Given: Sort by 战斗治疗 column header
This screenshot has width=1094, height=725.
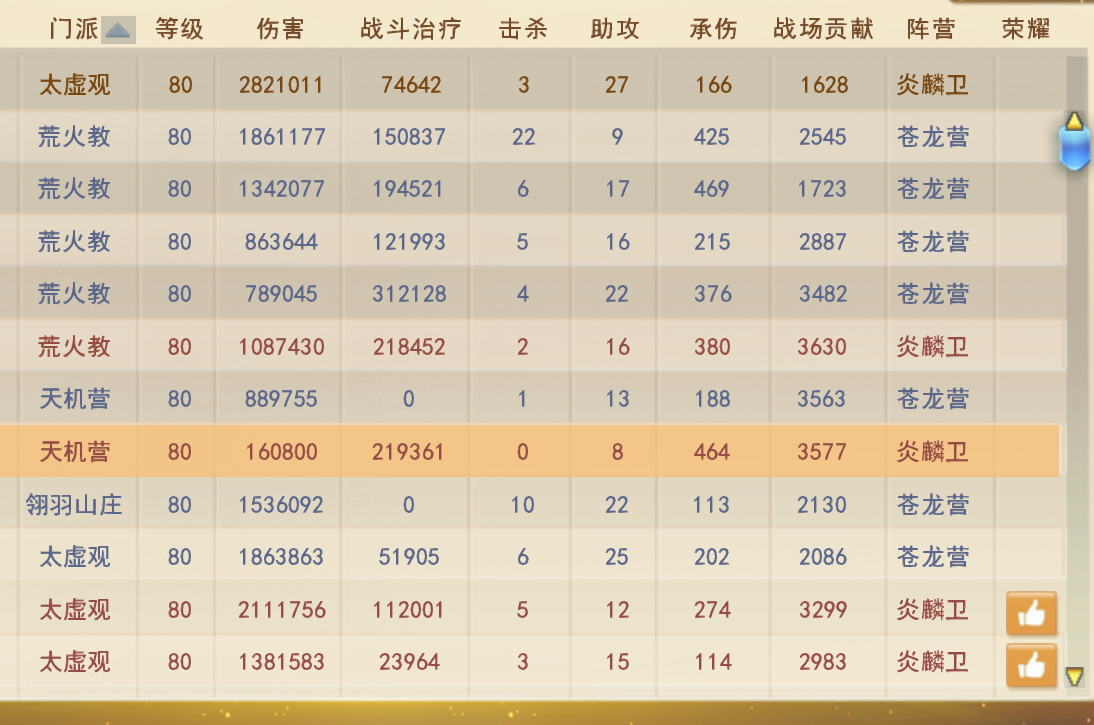Looking at the screenshot, I should click(x=410, y=29).
